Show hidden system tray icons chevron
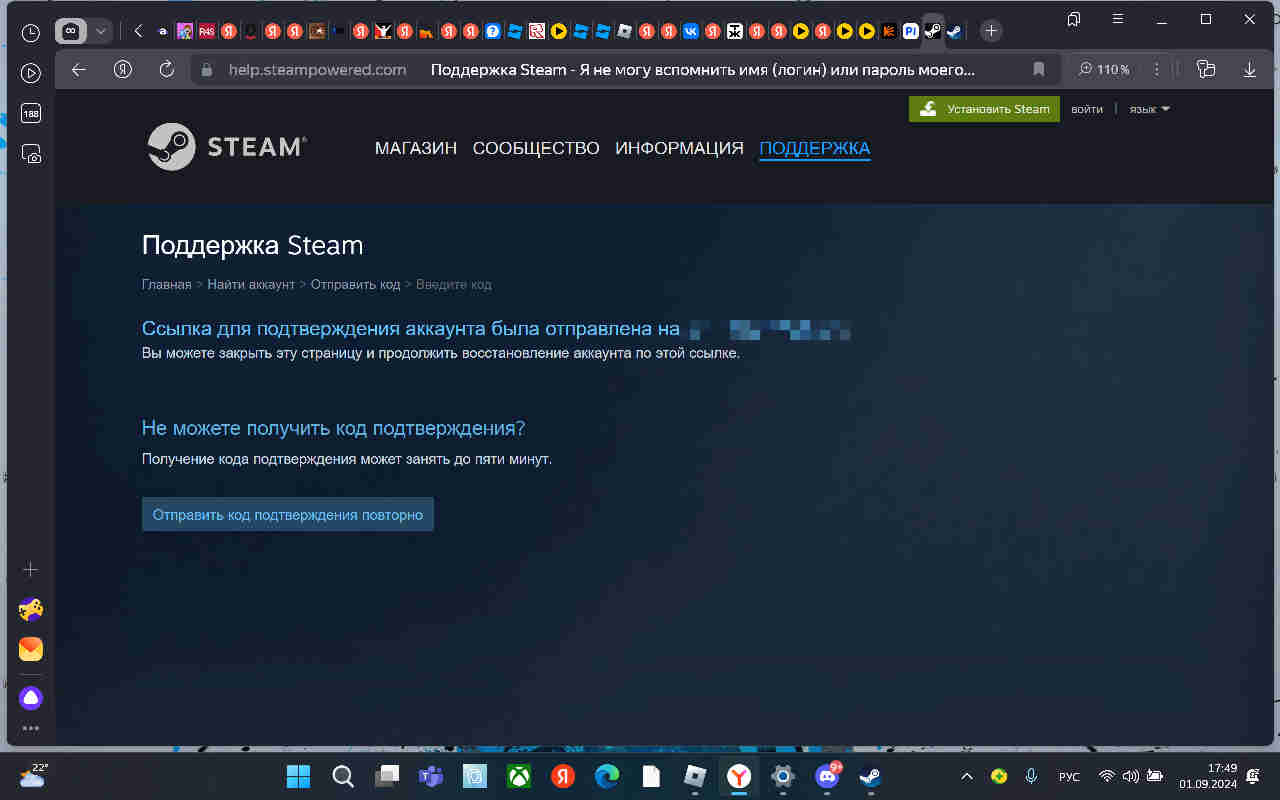Screen dimensions: 1280x800 [x=967, y=776]
